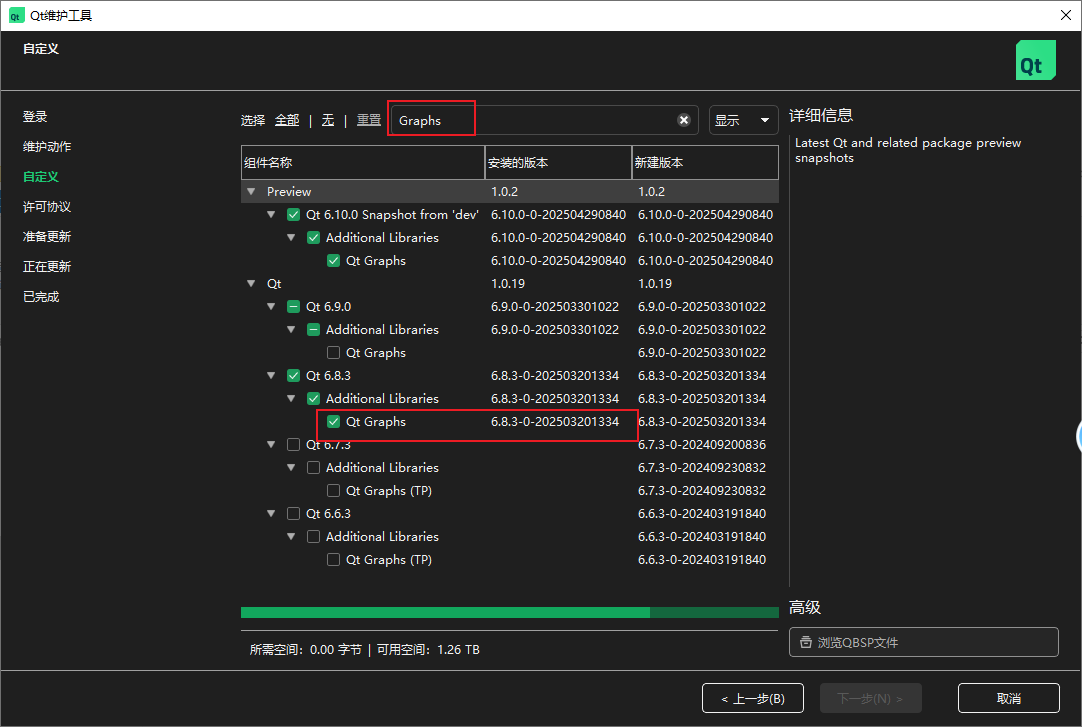The image size is (1082, 727).
Task: Go to 维护动作 step in sidebar
Action: [47, 147]
